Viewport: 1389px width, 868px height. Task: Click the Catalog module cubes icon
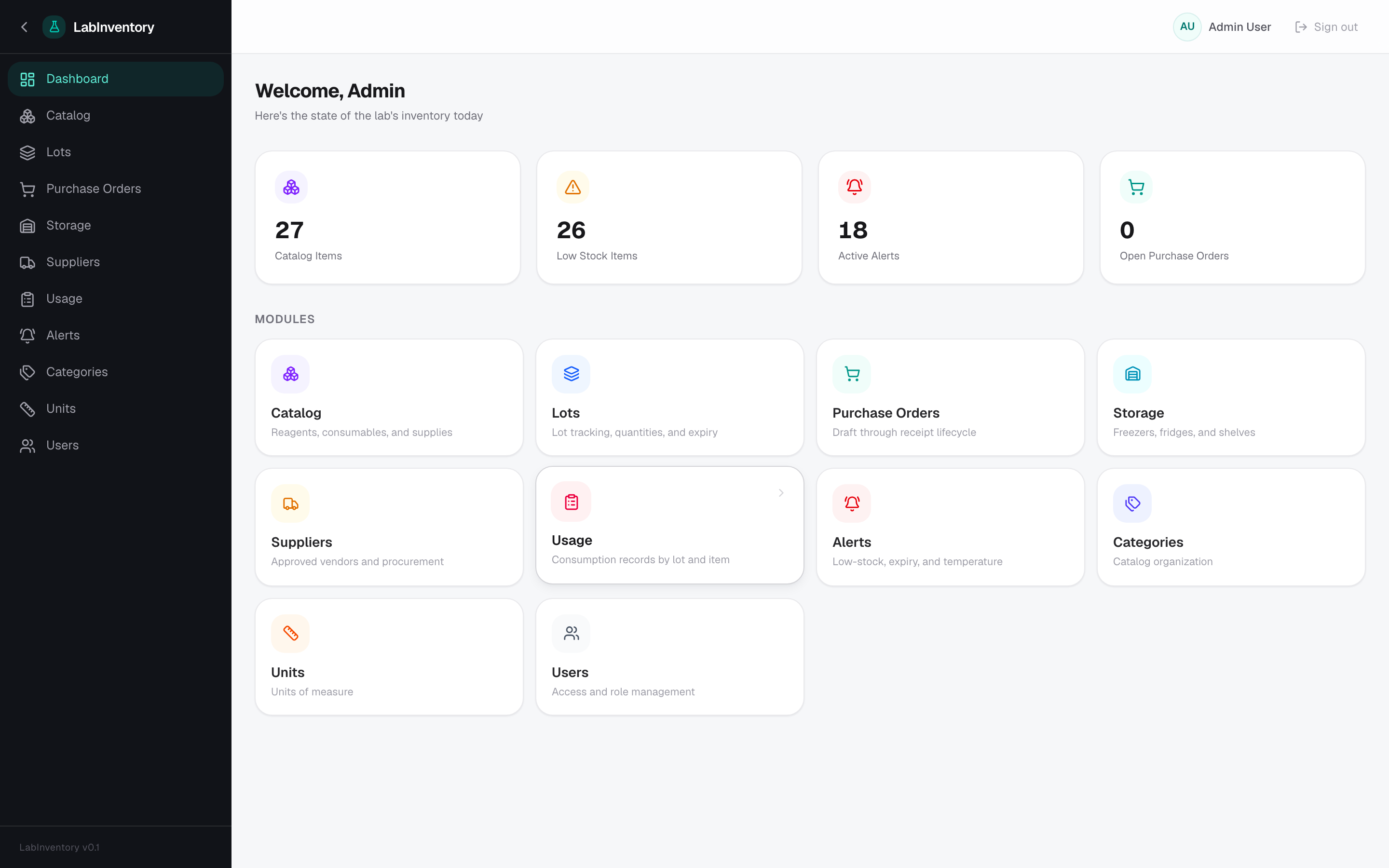click(290, 374)
